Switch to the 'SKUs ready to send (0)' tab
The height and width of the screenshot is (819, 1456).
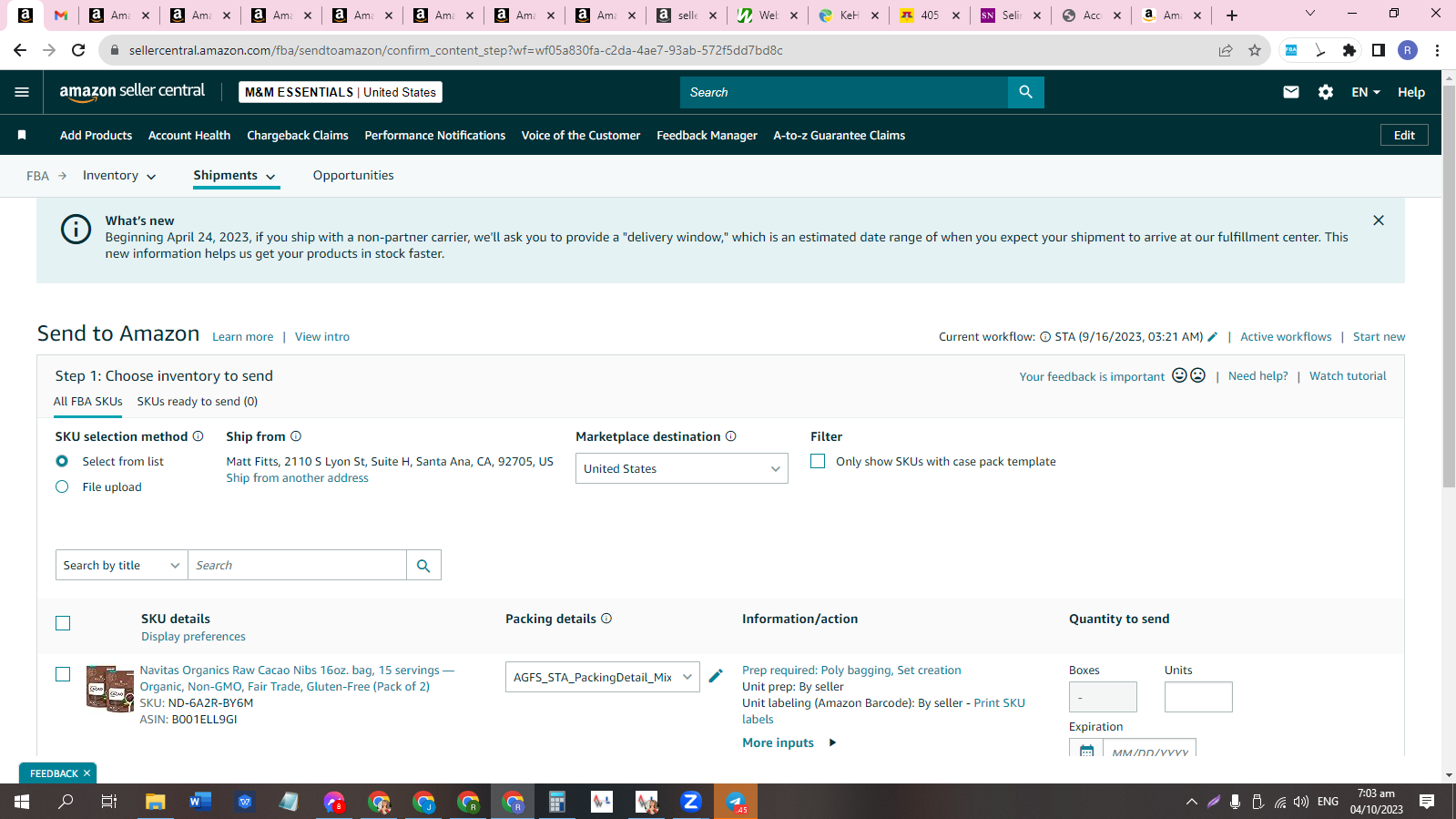198,402
